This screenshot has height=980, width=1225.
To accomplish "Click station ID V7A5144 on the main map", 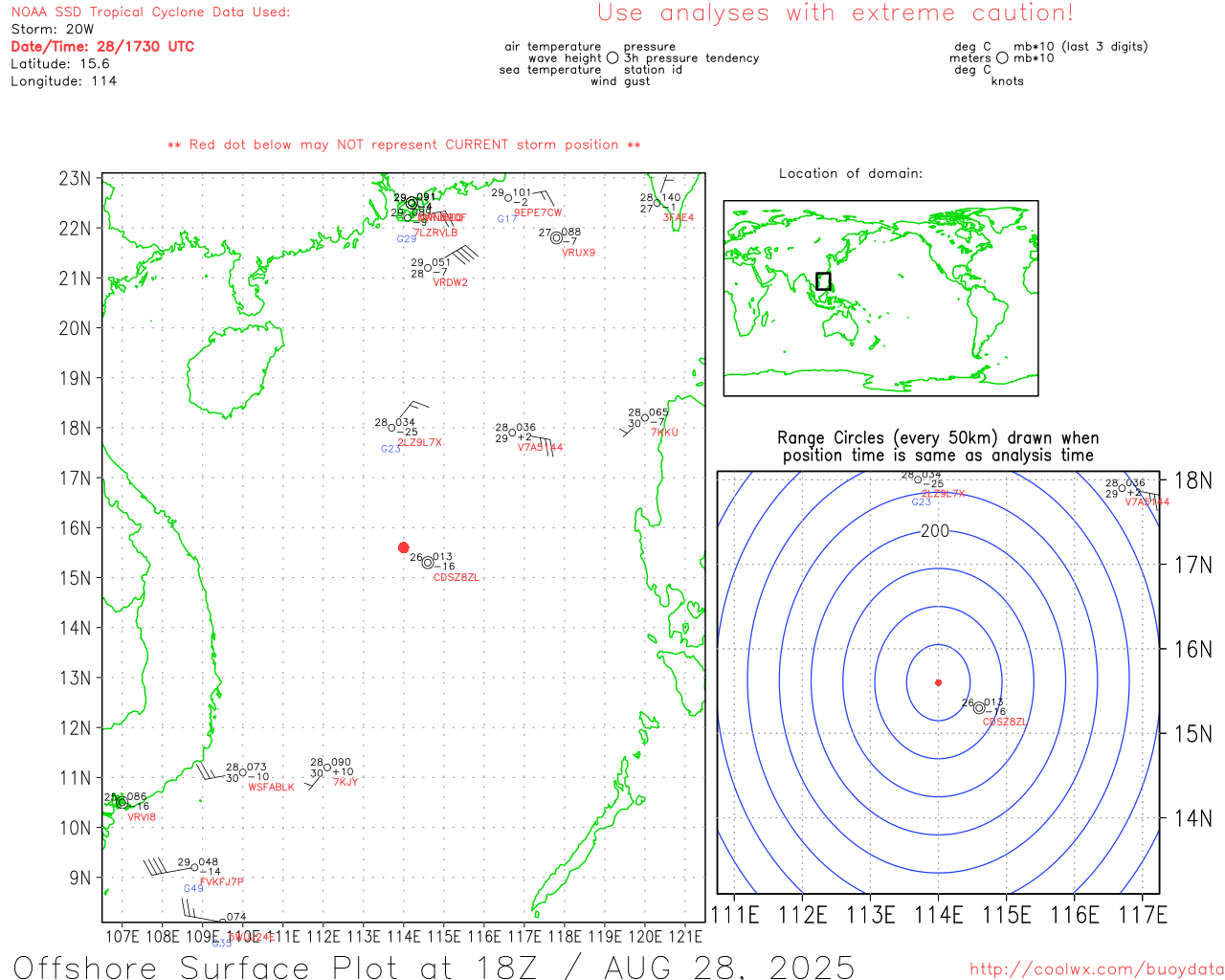I will [541, 447].
